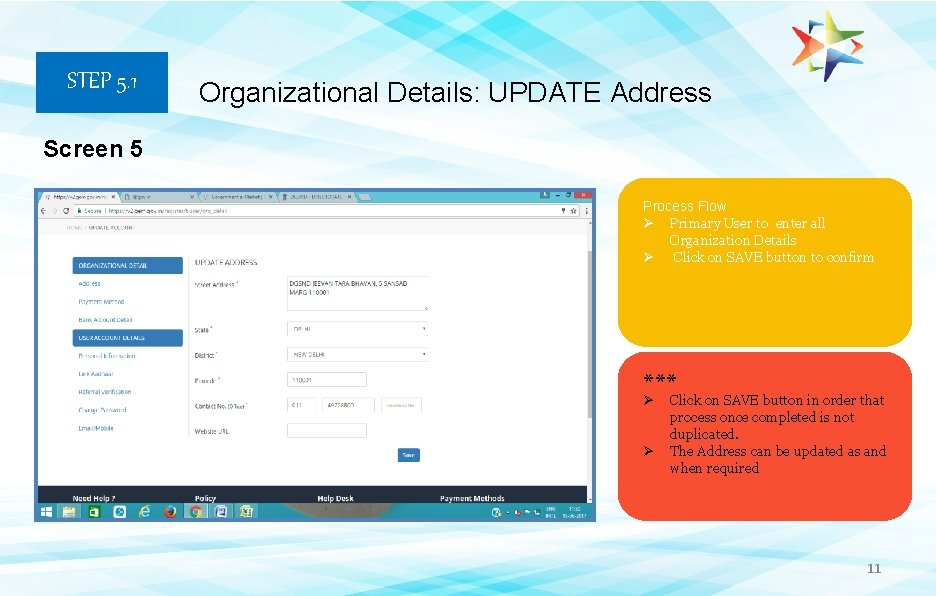Open Microsoft Excel from the taskbar
This screenshot has height=596, width=936.
tap(247, 511)
